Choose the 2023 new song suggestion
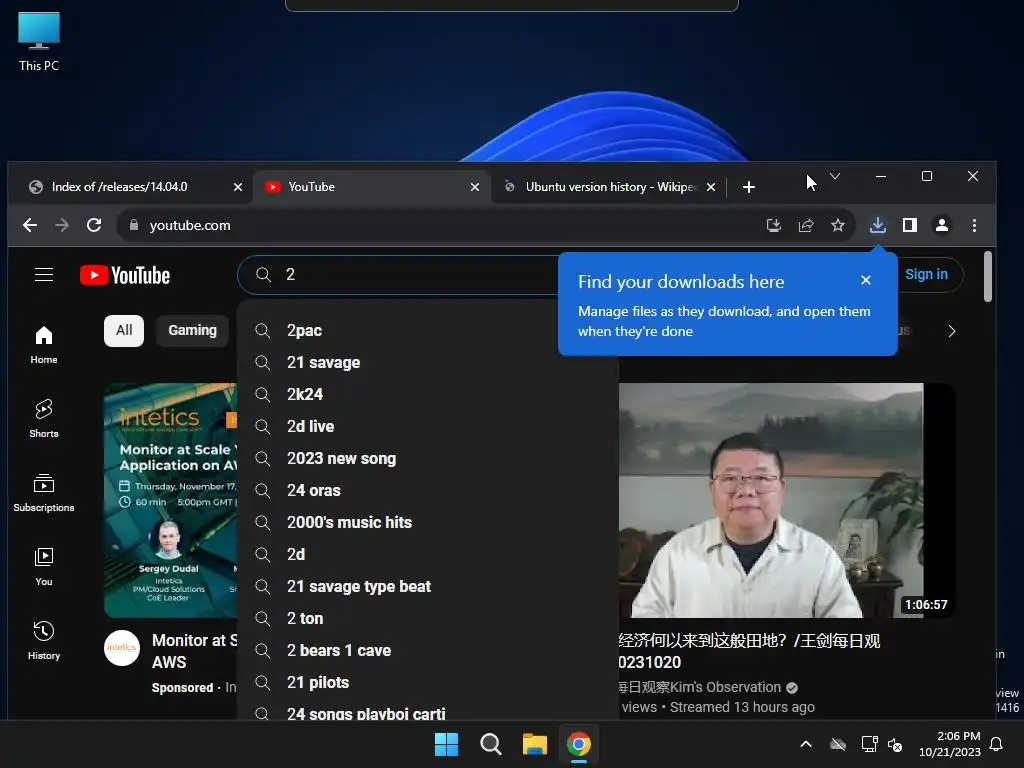The width and height of the screenshot is (1024, 768). 428,458
